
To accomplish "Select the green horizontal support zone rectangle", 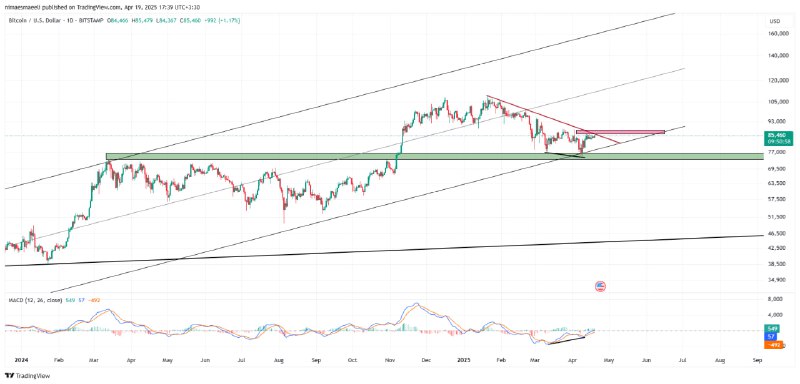I will [x=435, y=156].
